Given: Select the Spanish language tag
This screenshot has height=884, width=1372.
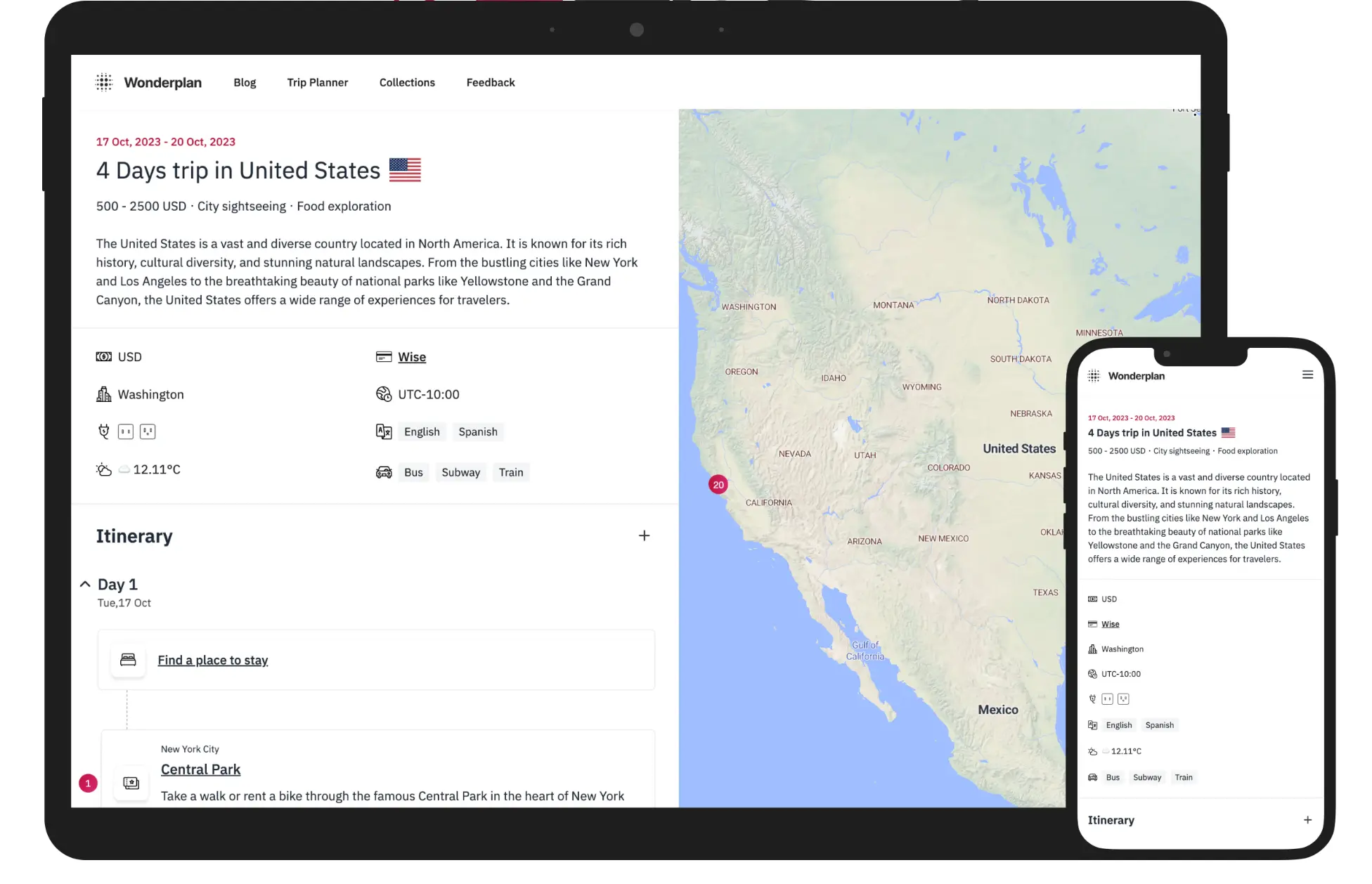Looking at the screenshot, I should (478, 431).
